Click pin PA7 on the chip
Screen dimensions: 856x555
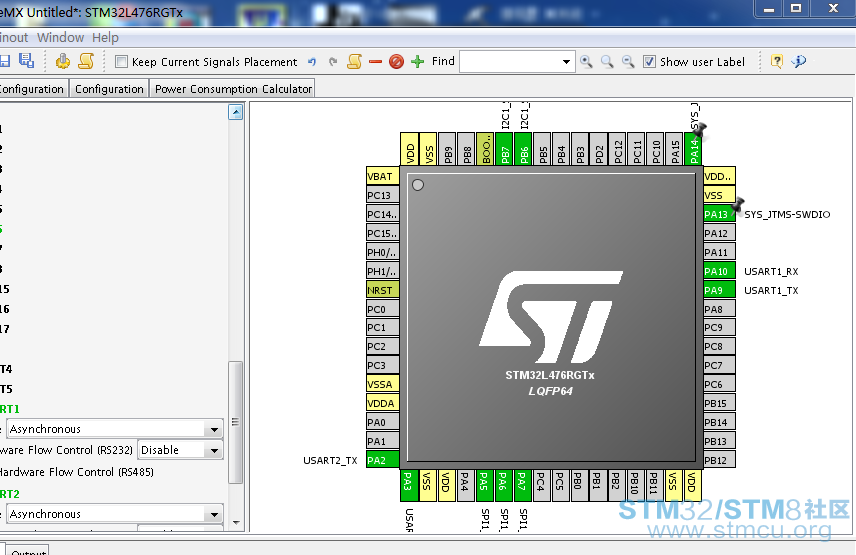[522, 486]
